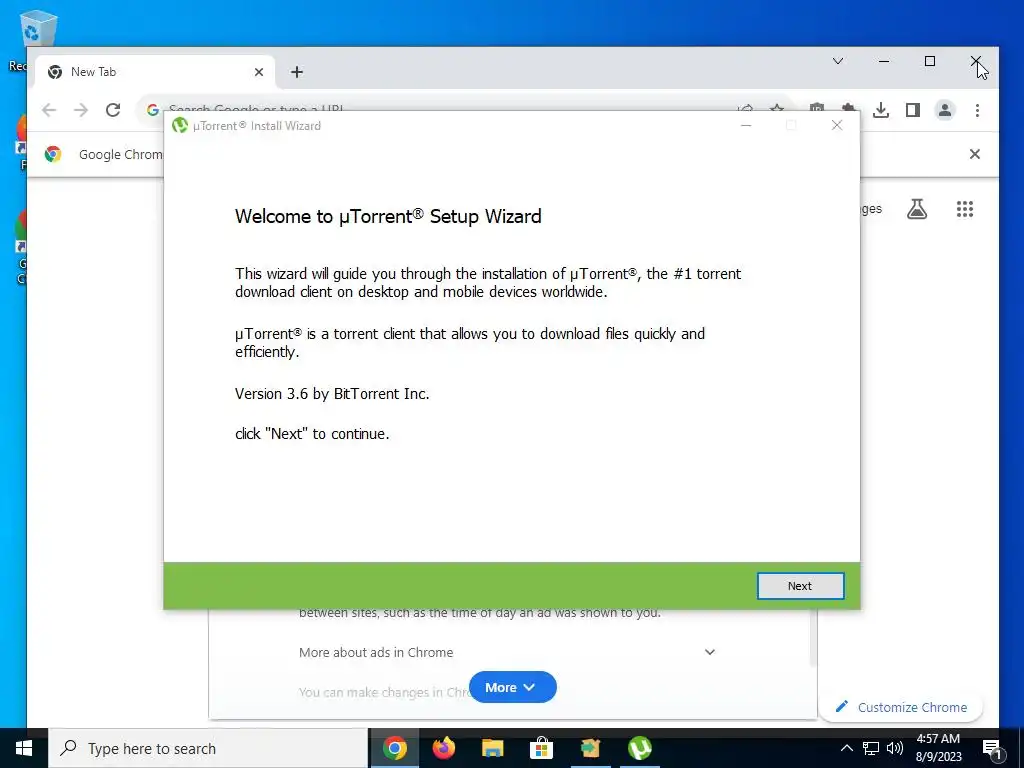
Task: Open Microsoft Store from the taskbar
Action: tap(541, 748)
